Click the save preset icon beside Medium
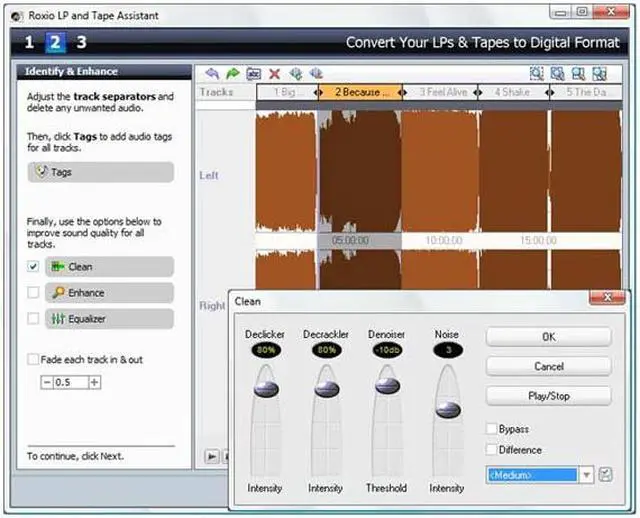Screen dimensions: 640x518 click(x=605, y=474)
